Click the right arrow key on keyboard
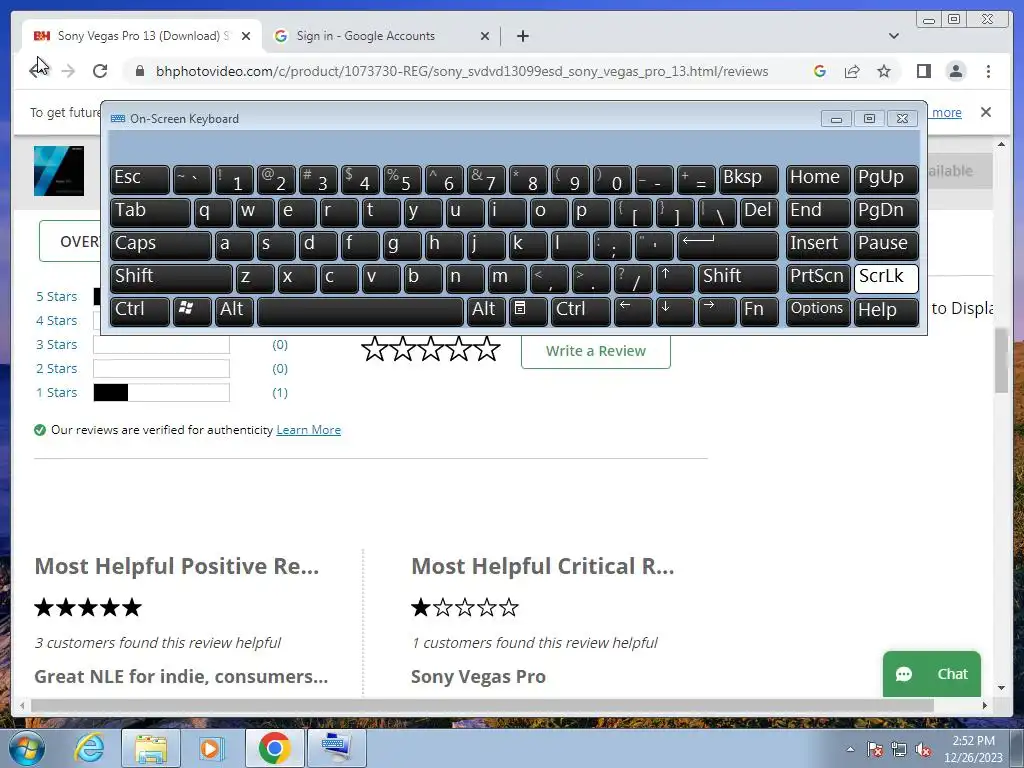Image resolution: width=1024 pixels, height=768 pixels. (716, 310)
